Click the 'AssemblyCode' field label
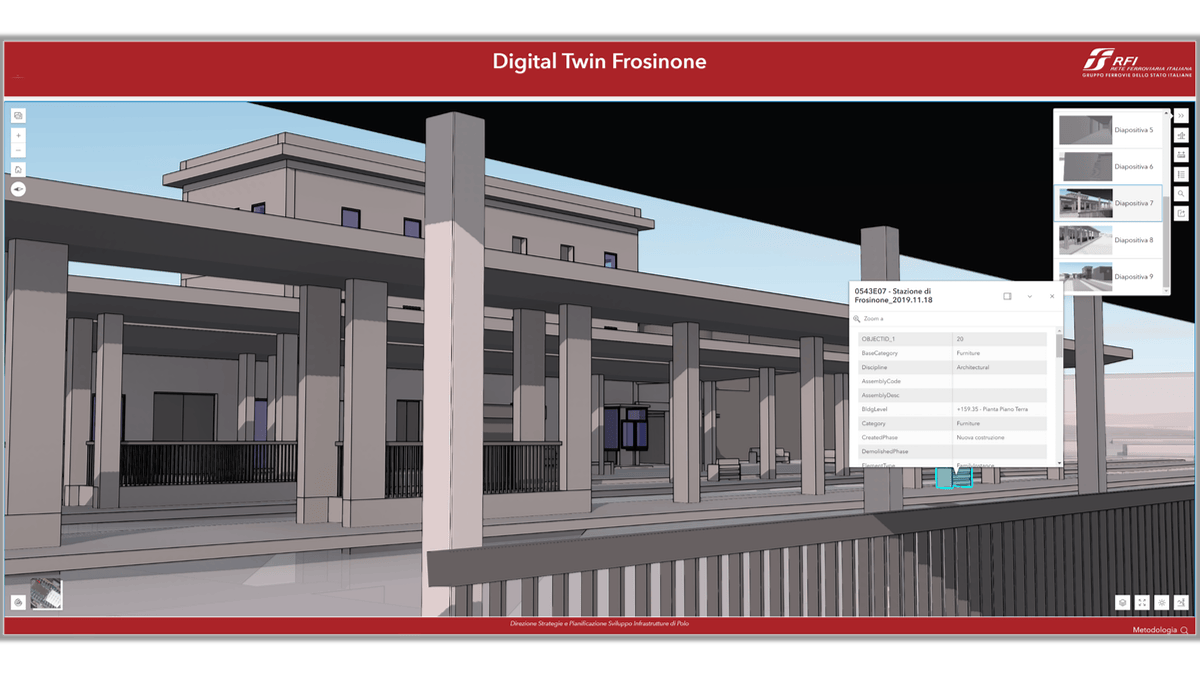Image resolution: width=1200 pixels, height=675 pixels. pyautogui.click(x=881, y=381)
